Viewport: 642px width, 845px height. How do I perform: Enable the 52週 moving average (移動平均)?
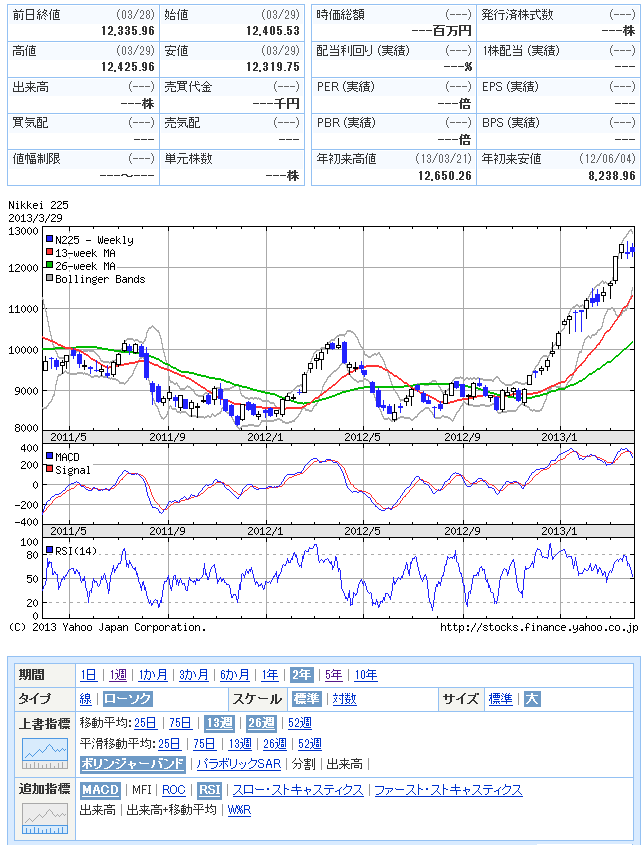click(x=299, y=723)
